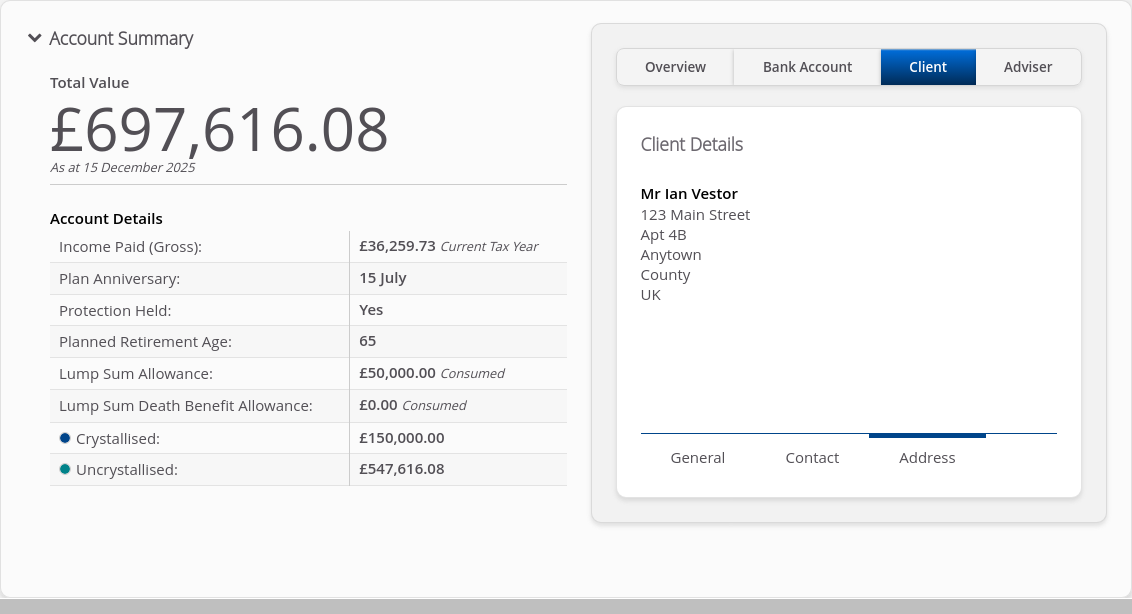Select the £150,000.00 crystallised amount
The height and width of the screenshot is (614, 1132).
402,438
